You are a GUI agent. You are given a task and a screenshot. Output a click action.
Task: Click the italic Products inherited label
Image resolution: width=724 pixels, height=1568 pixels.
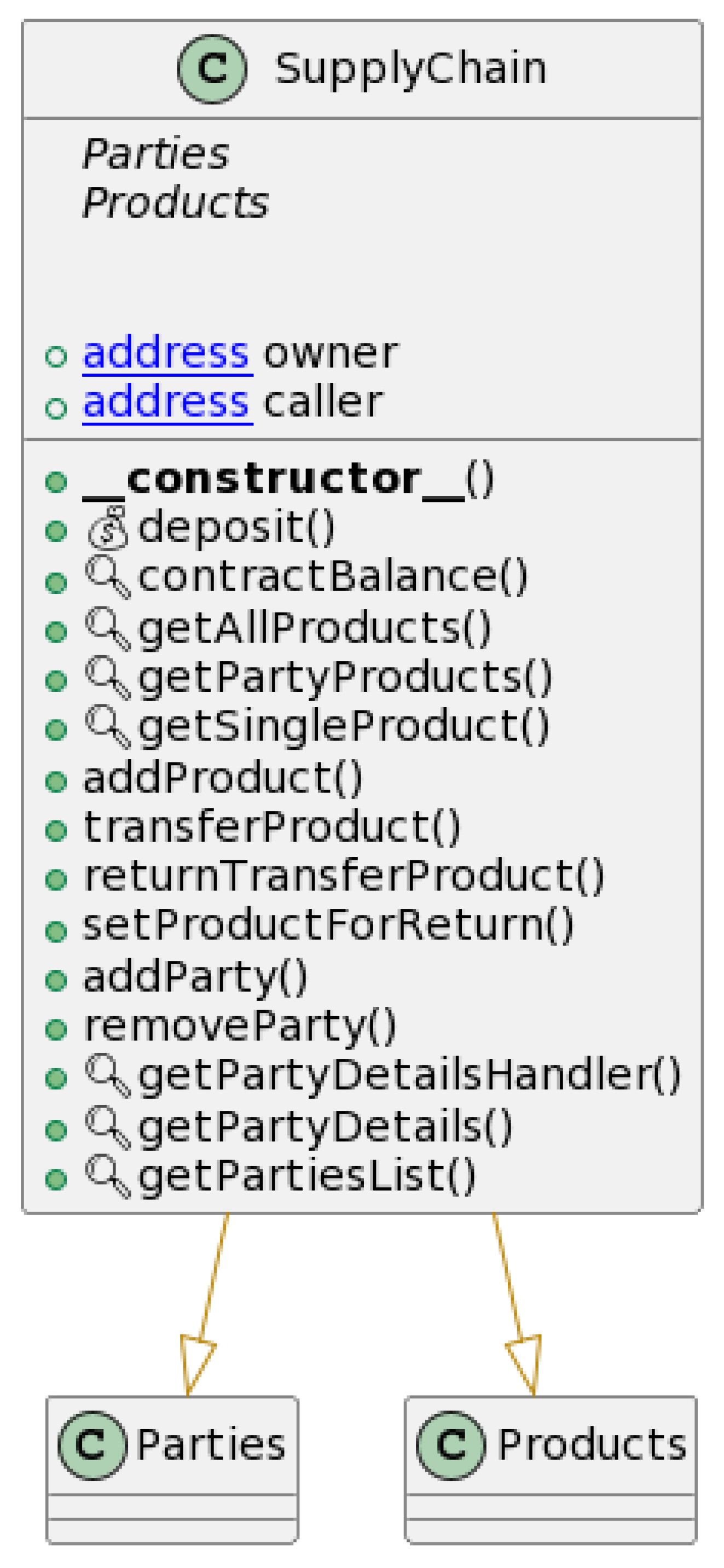tap(175, 203)
